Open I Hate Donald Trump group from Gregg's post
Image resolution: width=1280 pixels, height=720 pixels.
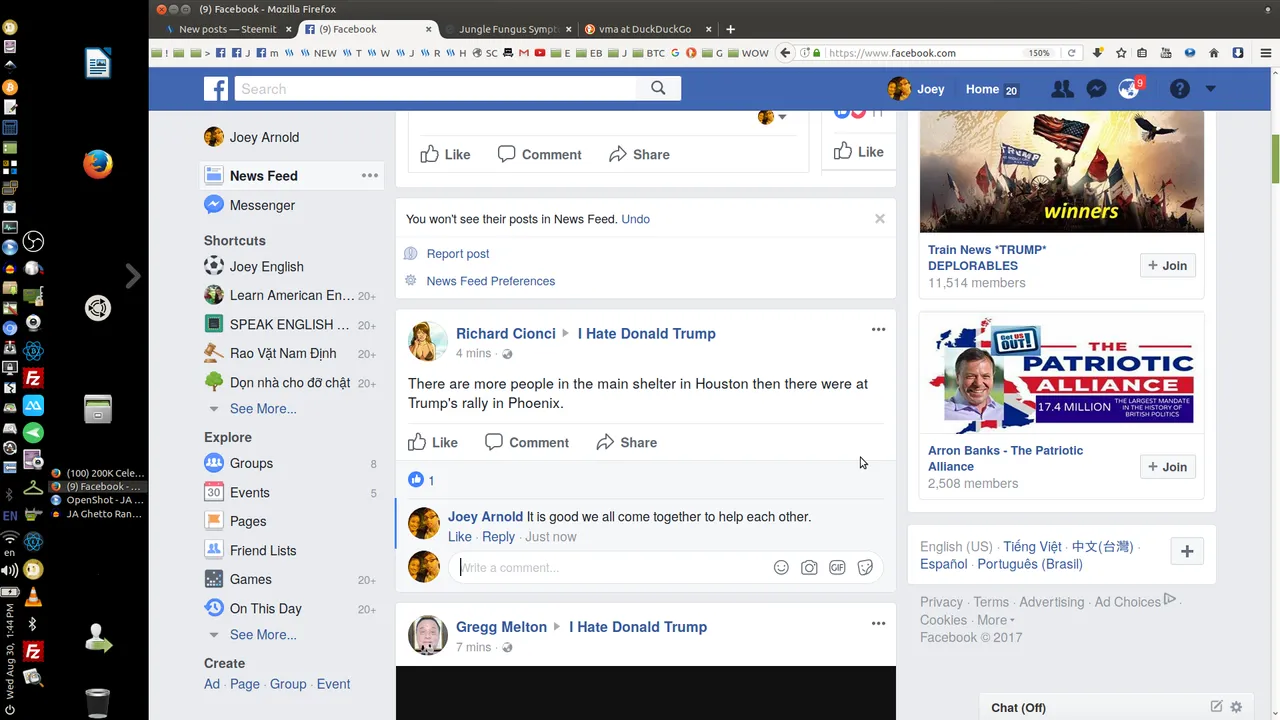coord(638,627)
